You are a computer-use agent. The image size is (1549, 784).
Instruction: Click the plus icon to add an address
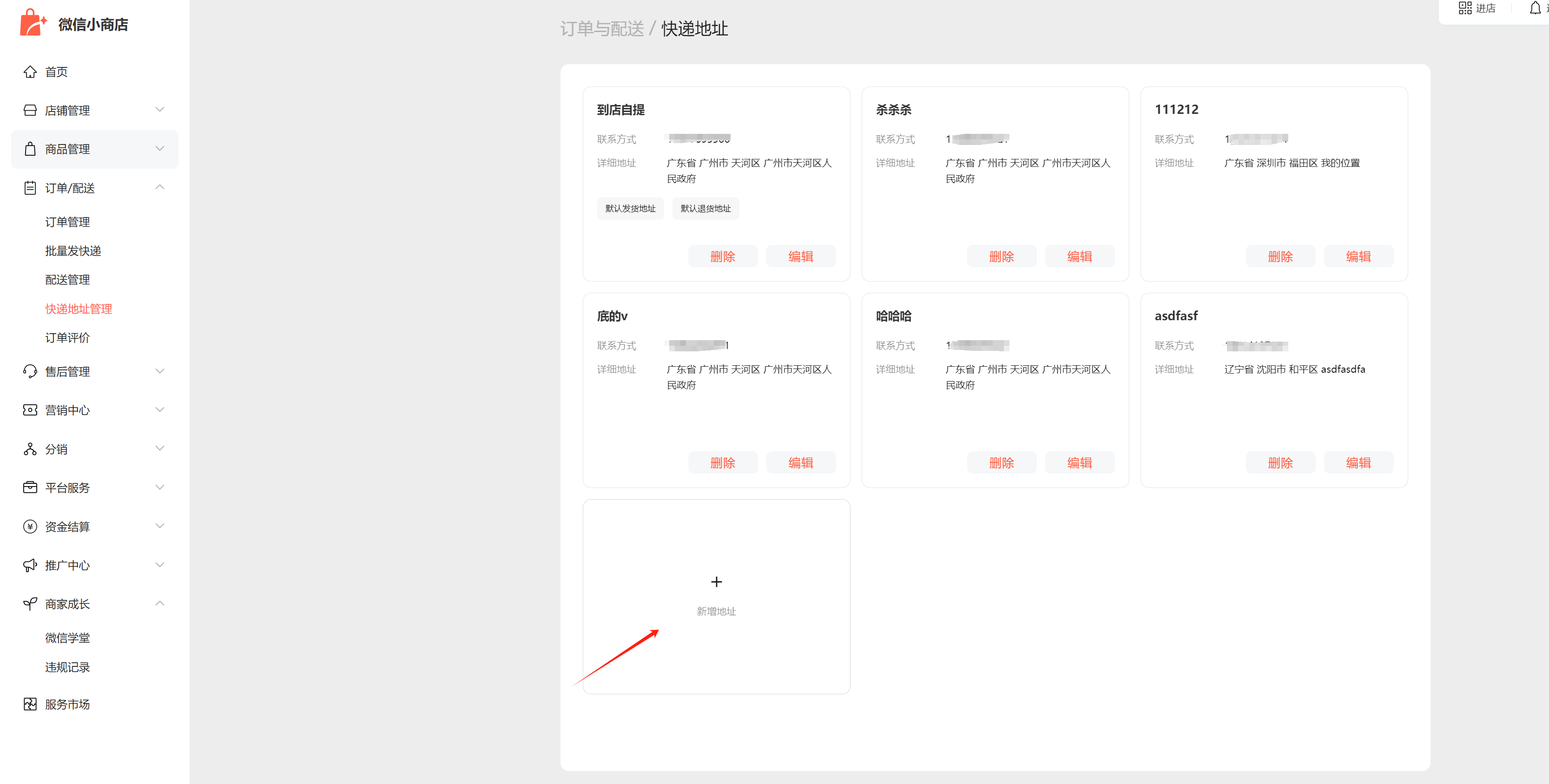click(716, 581)
